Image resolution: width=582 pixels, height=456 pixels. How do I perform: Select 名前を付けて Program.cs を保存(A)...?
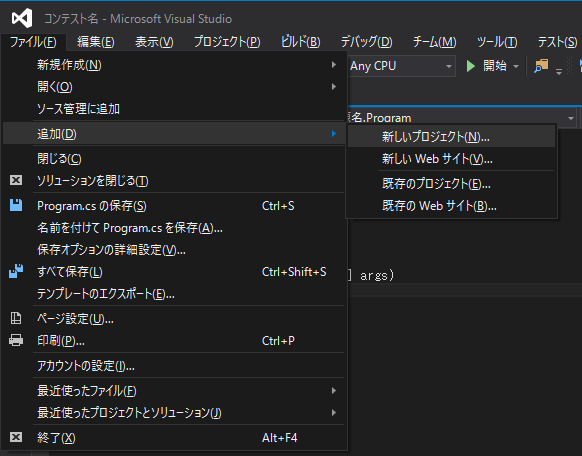pyautogui.click(x=173, y=227)
